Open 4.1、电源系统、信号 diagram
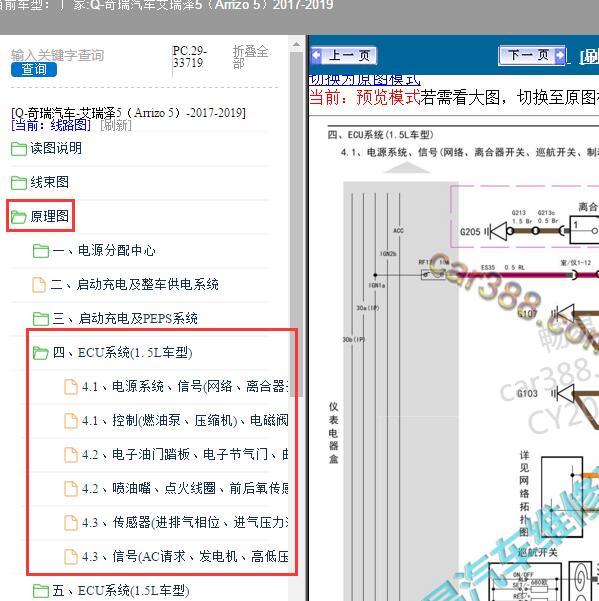The height and width of the screenshot is (601, 599). [x=185, y=386]
